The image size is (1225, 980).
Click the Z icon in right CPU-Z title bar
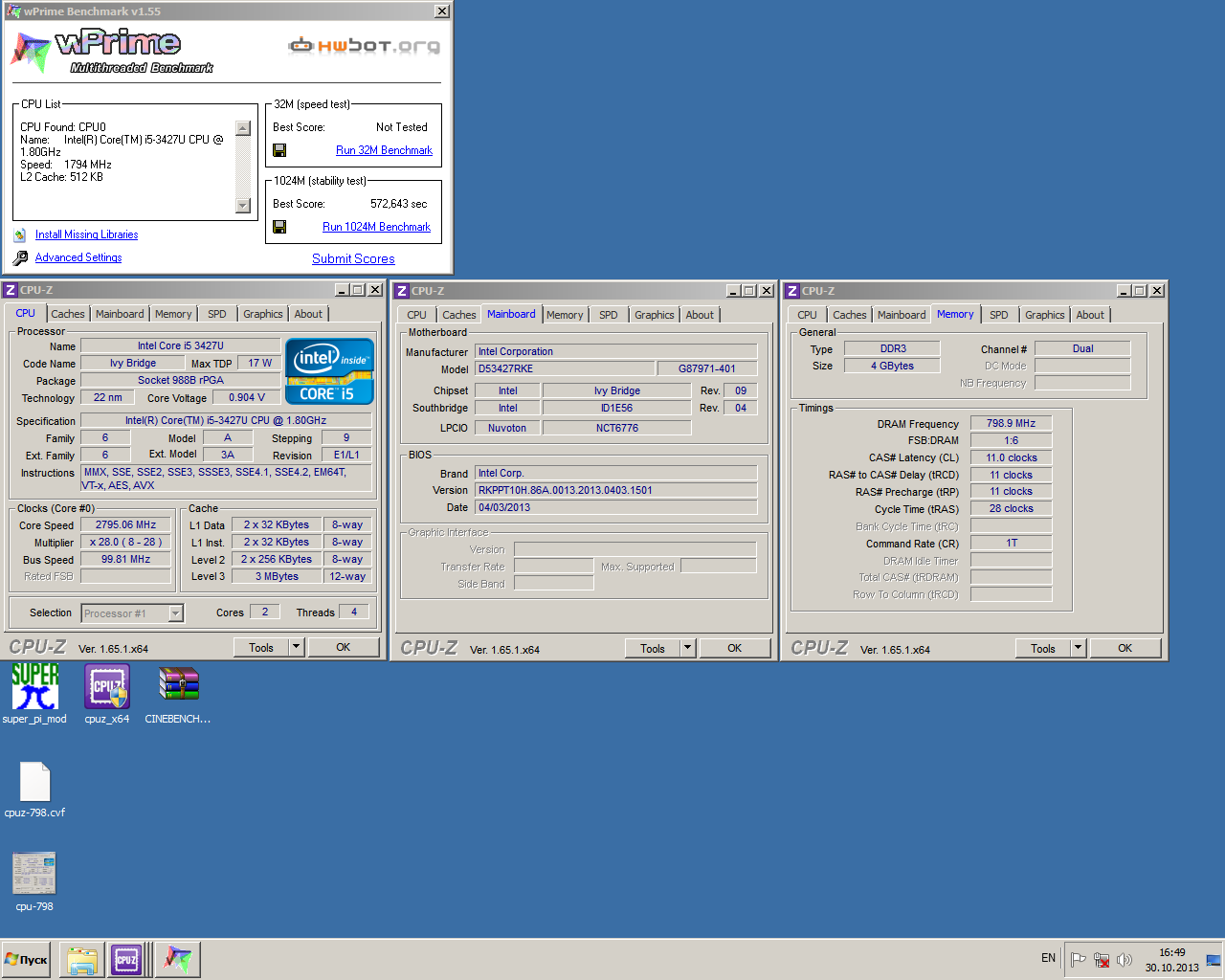pos(792,291)
